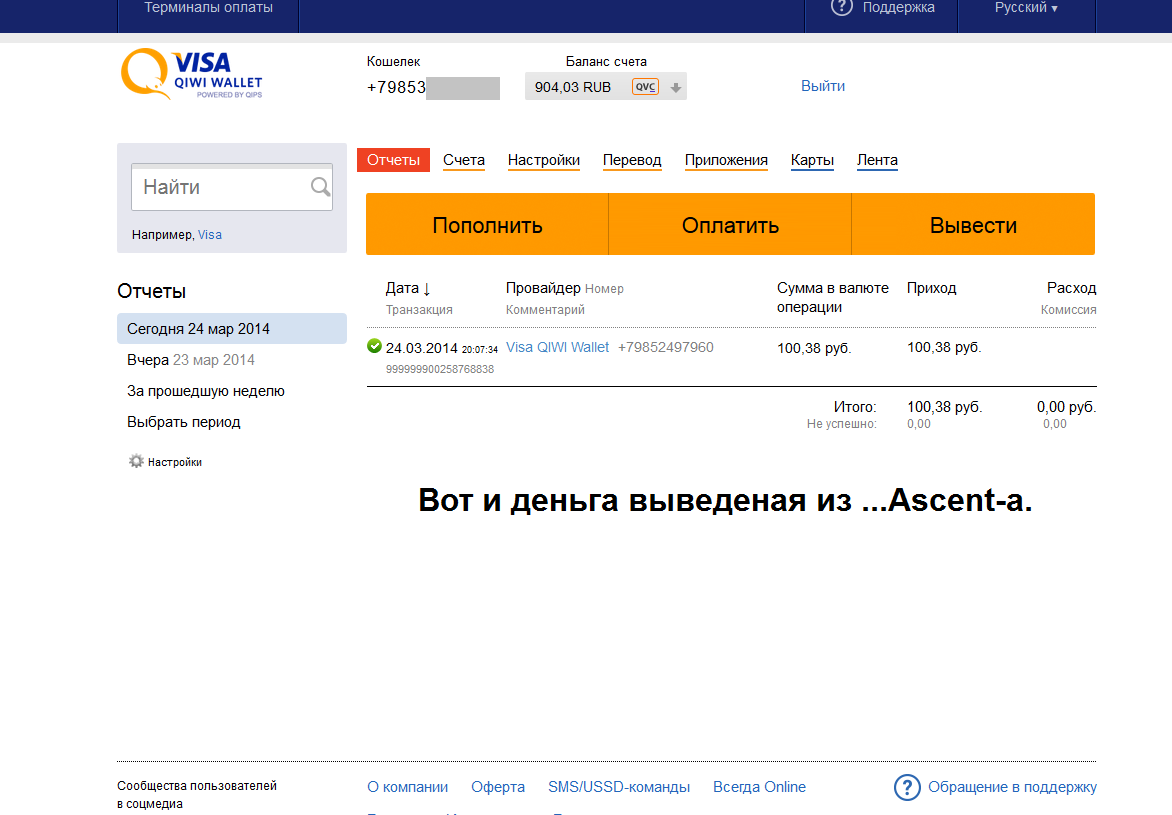Click the search magnifier icon

click(x=320, y=187)
